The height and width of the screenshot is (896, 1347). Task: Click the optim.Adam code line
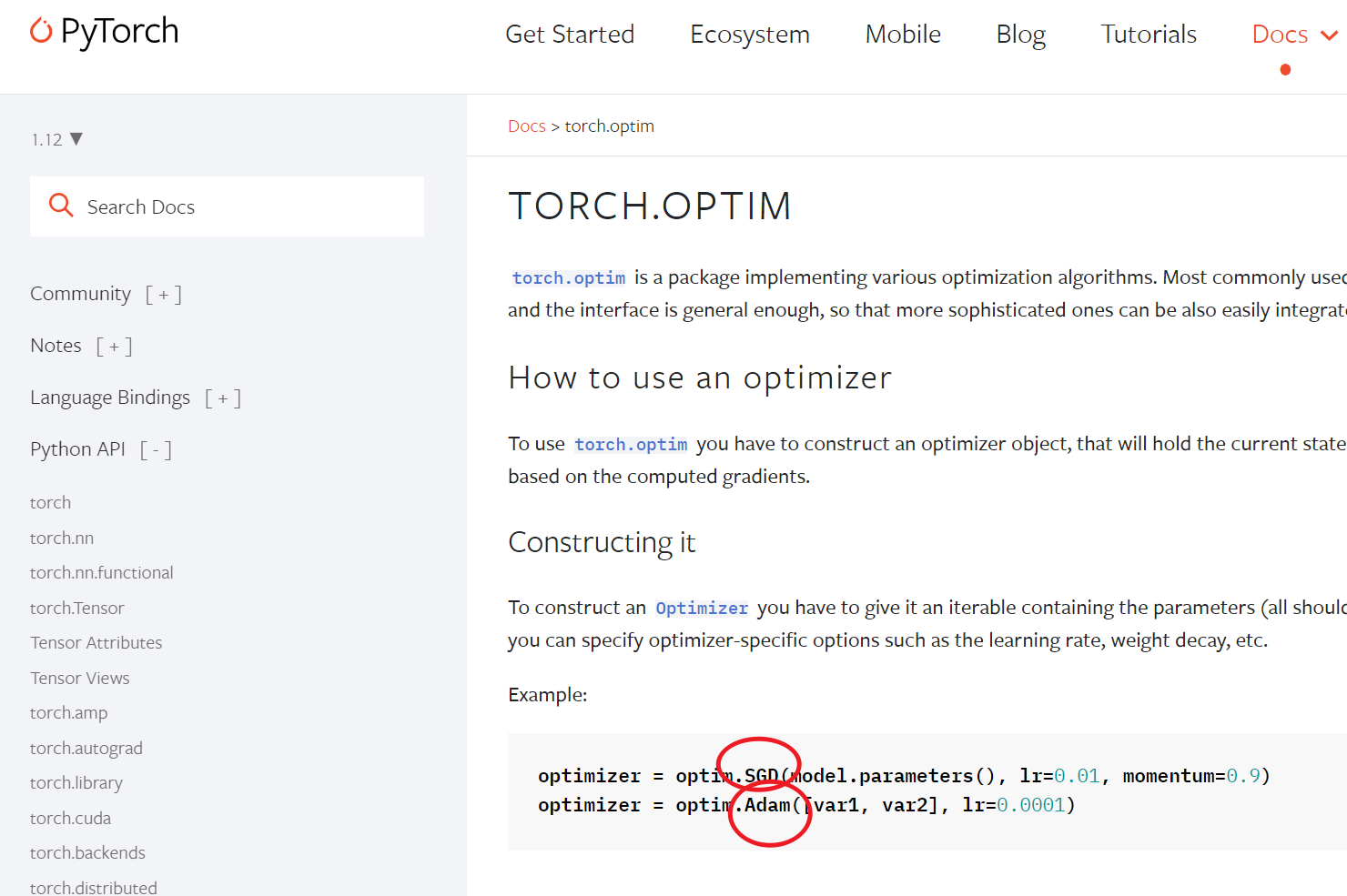pyautogui.click(x=806, y=805)
